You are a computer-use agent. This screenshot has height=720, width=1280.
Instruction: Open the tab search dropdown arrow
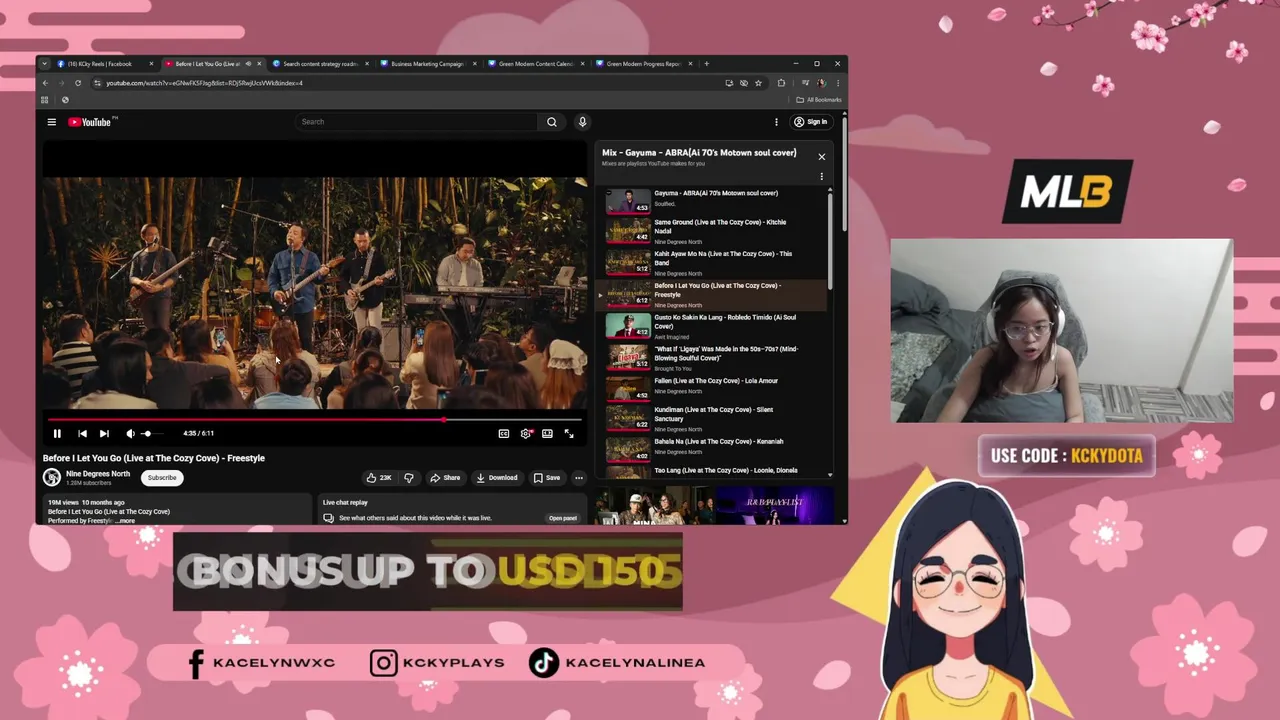click(x=44, y=64)
